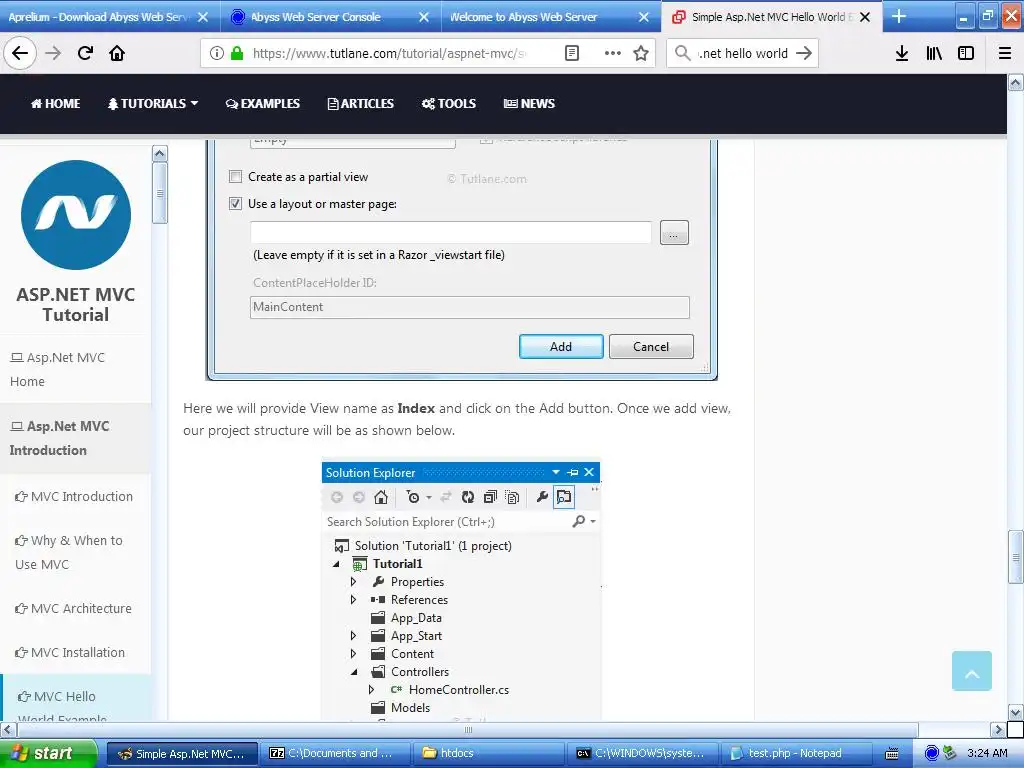Screen dimensions: 1024x768
Task: Close the Simple Asp.Net MVC Hello World tab
Action: [x=865, y=17]
